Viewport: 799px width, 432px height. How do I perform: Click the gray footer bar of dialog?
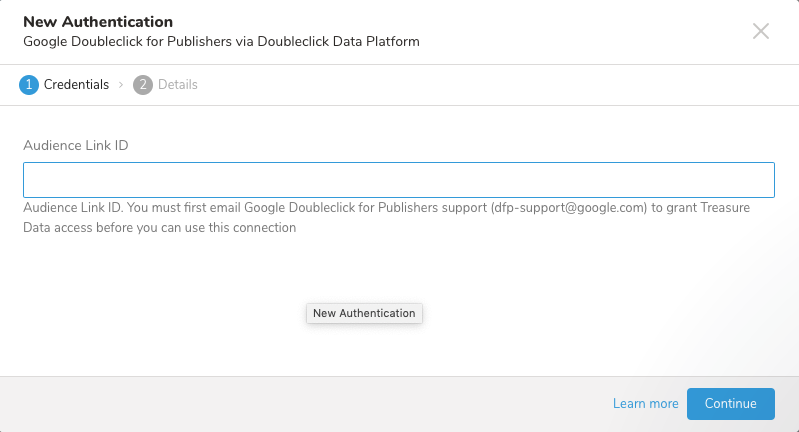[300, 404]
